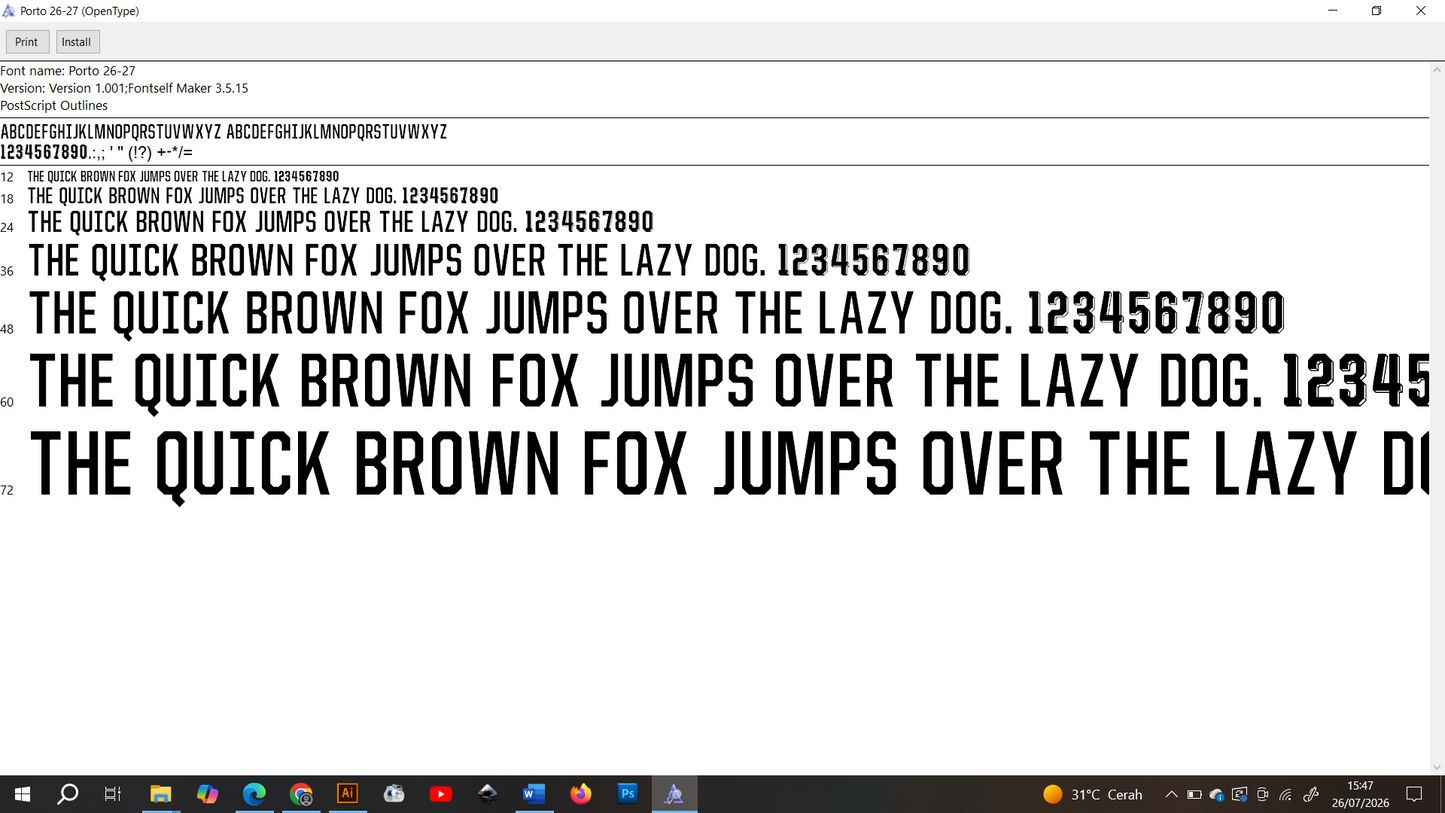Open the taskbar Search icon

(67, 794)
